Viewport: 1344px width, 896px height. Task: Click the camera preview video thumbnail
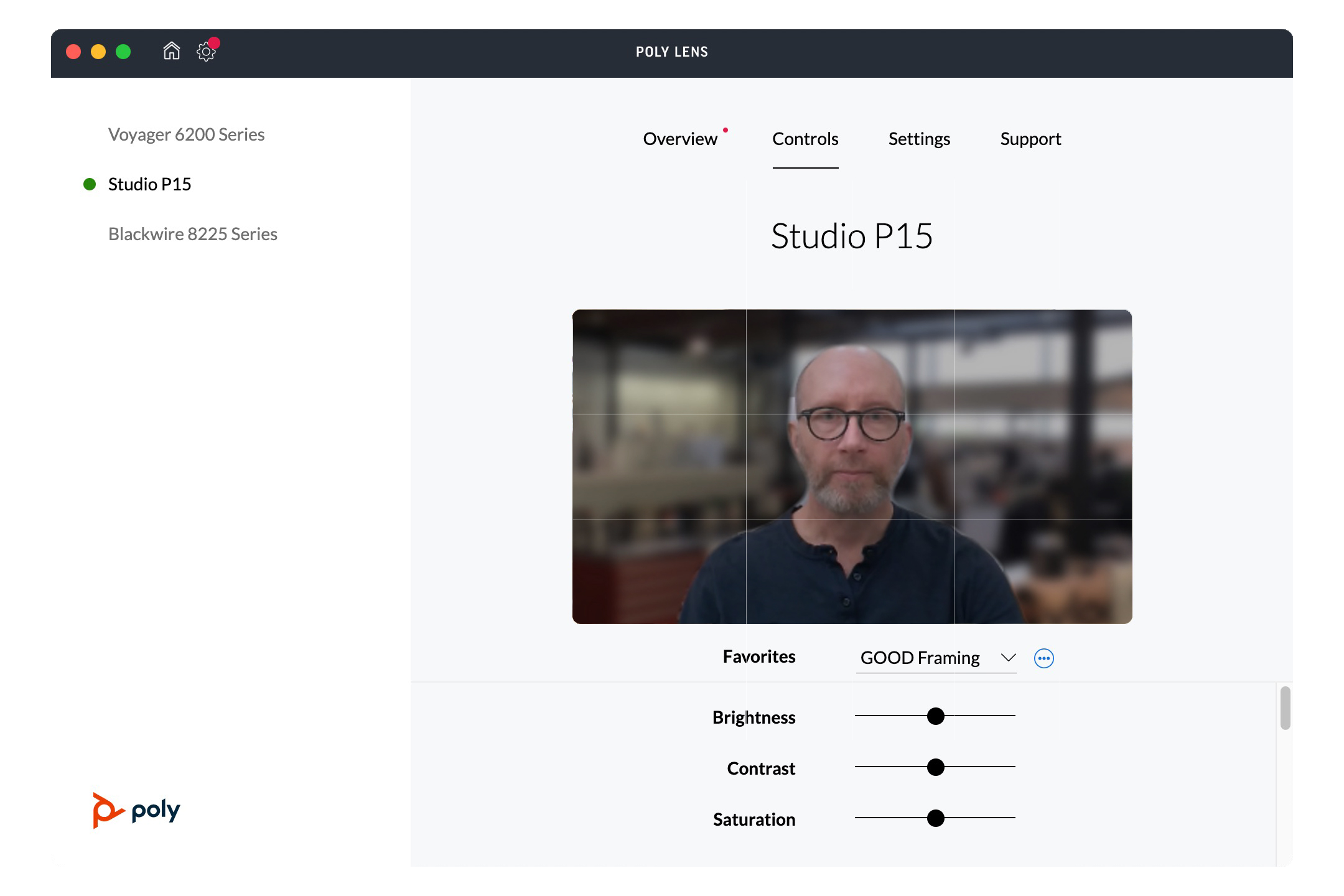point(852,467)
